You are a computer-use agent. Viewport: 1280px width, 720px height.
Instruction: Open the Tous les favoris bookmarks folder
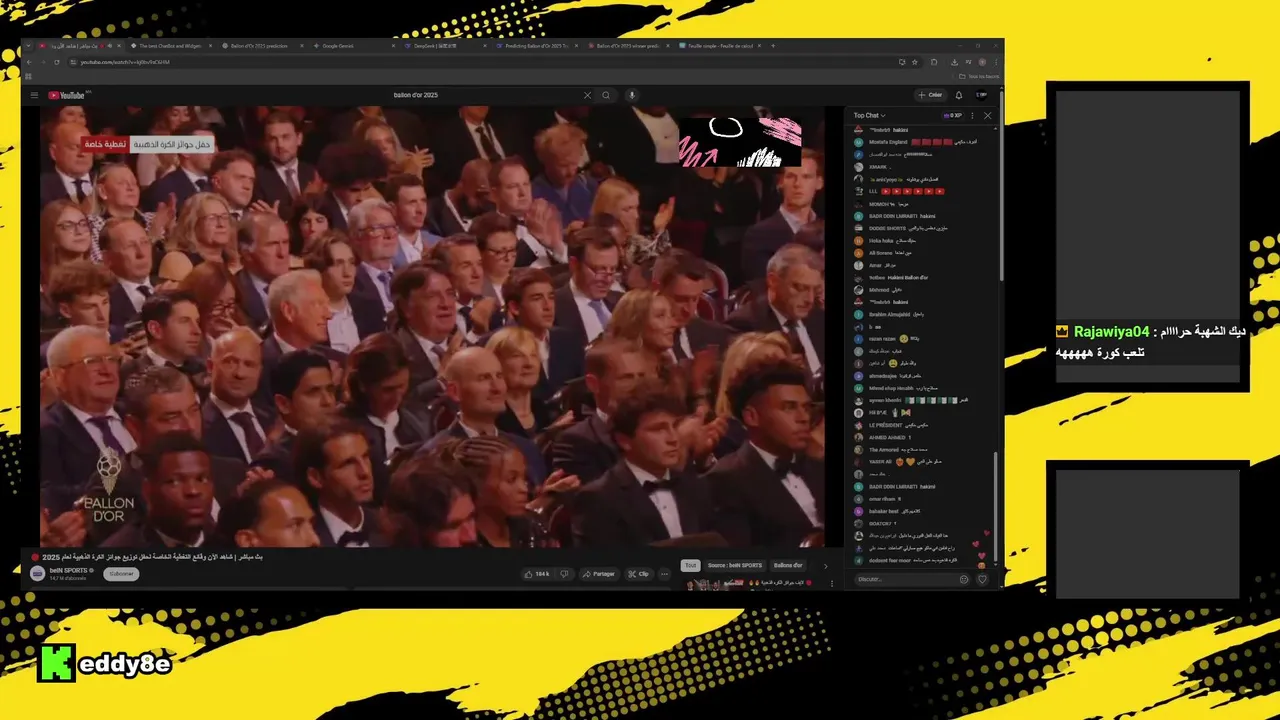978,76
